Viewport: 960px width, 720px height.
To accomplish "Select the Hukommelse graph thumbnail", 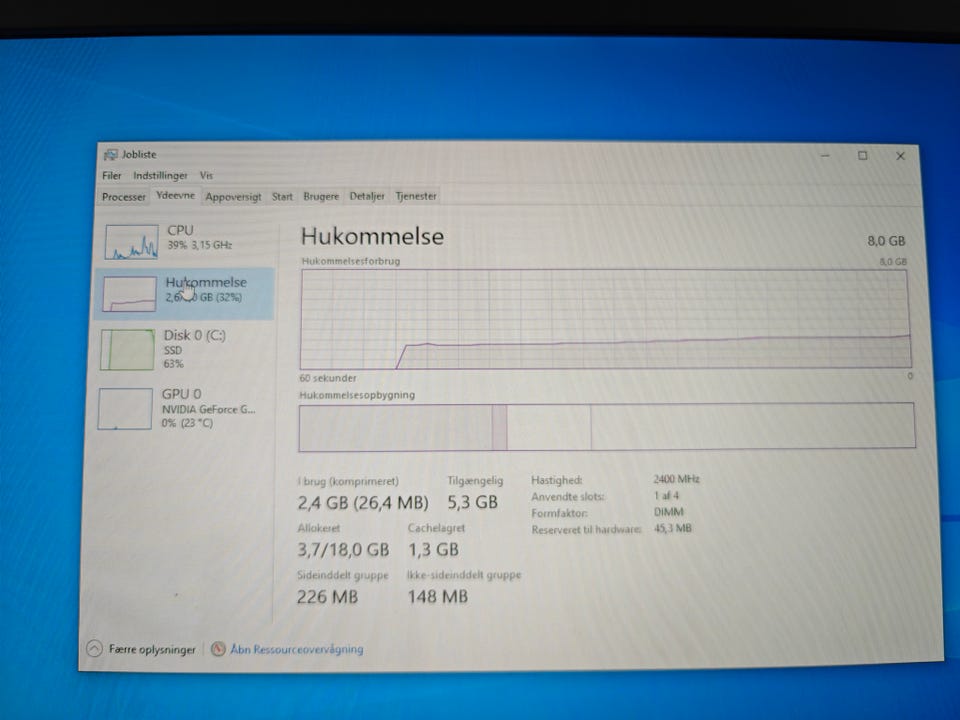I will click(129, 294).
